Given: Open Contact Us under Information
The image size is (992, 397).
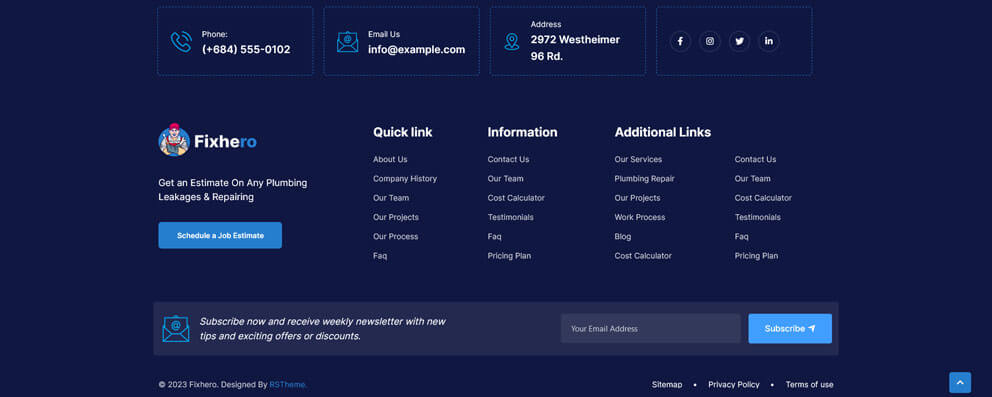Looking at the screenshot, I should point(508,159).
